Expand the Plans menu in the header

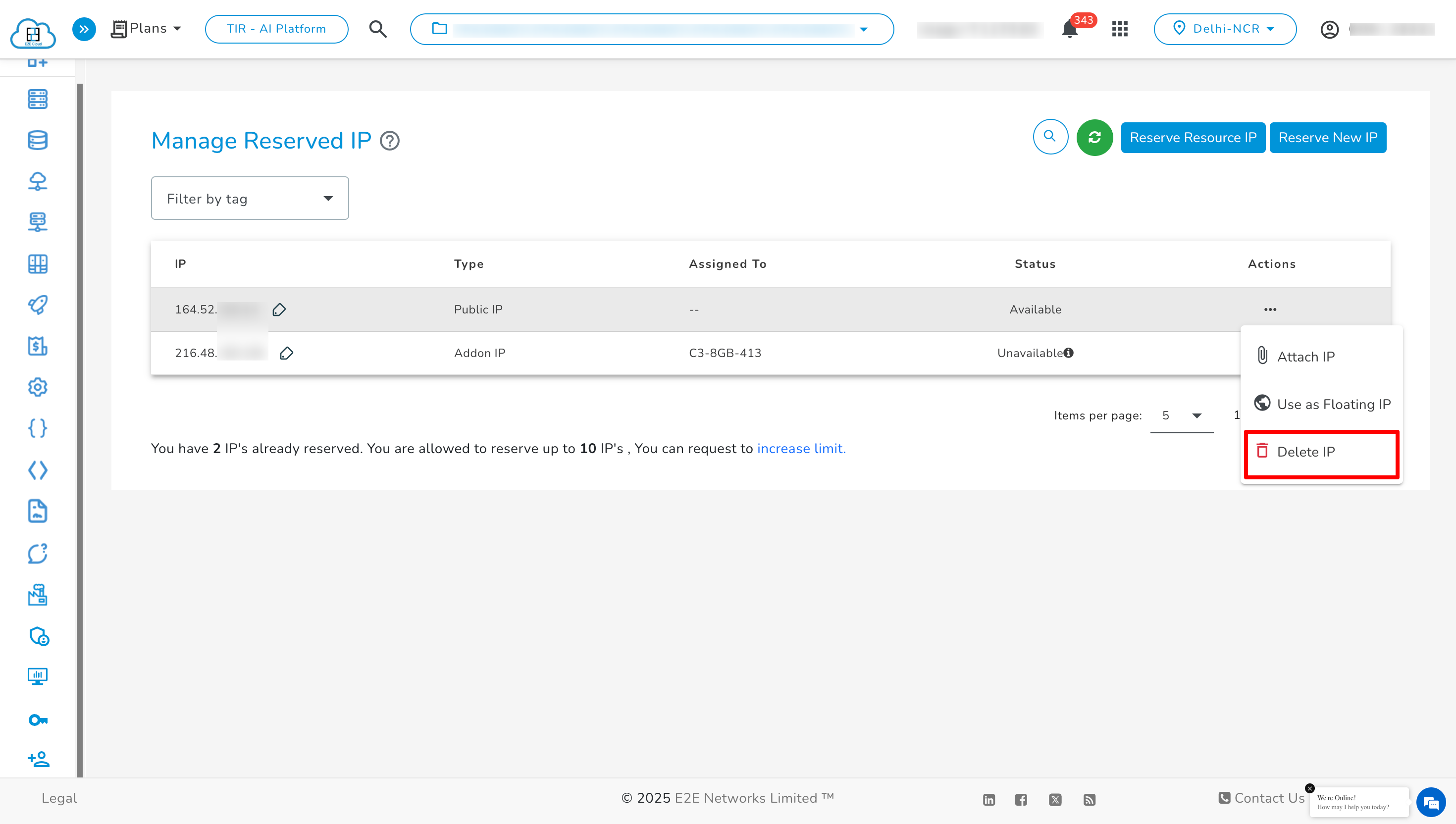pos(146,28)
